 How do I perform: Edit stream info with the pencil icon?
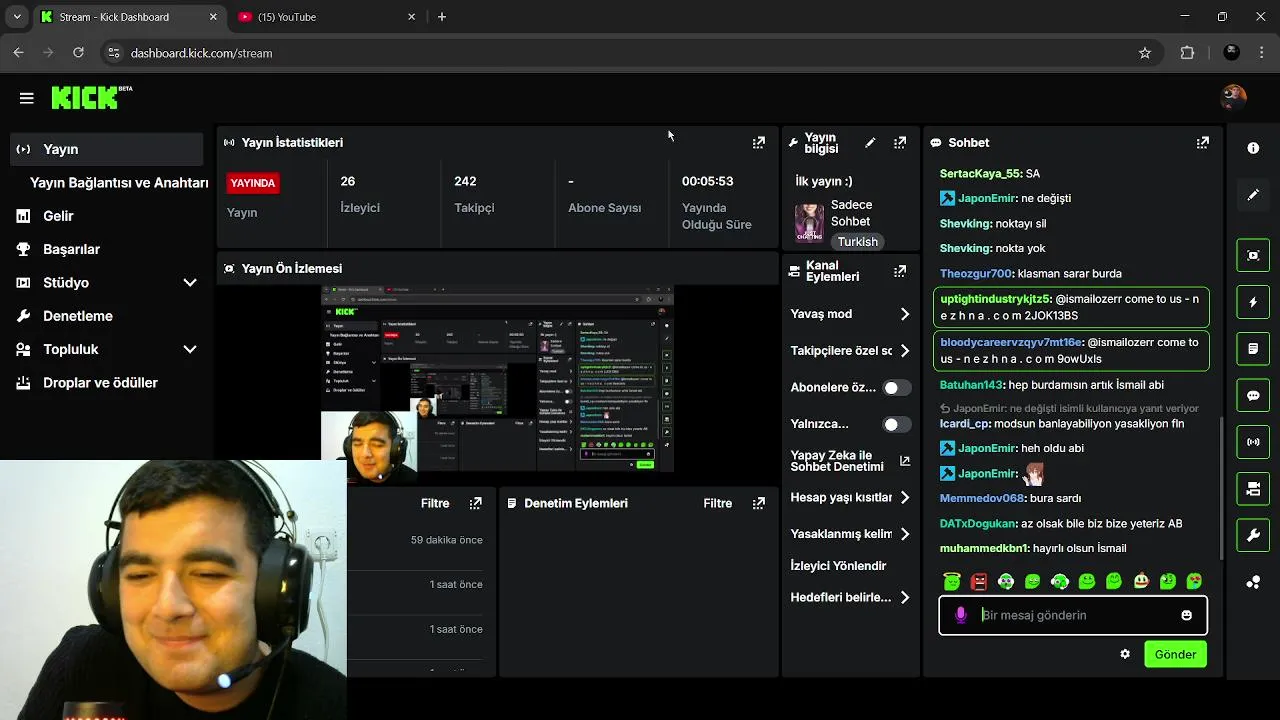[x=870, y=143]
